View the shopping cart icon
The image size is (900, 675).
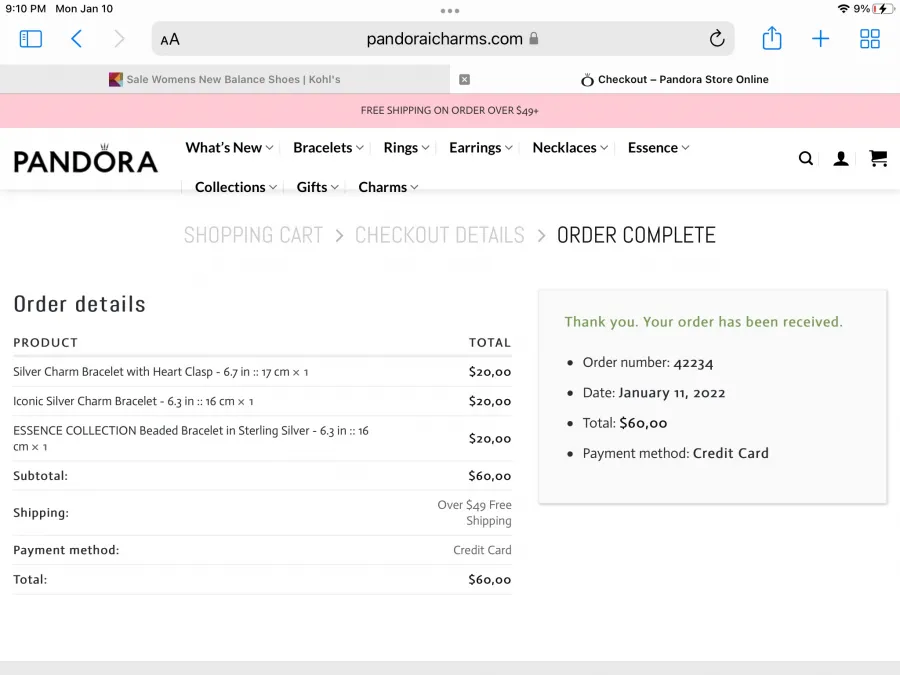(x=878, y=158)
